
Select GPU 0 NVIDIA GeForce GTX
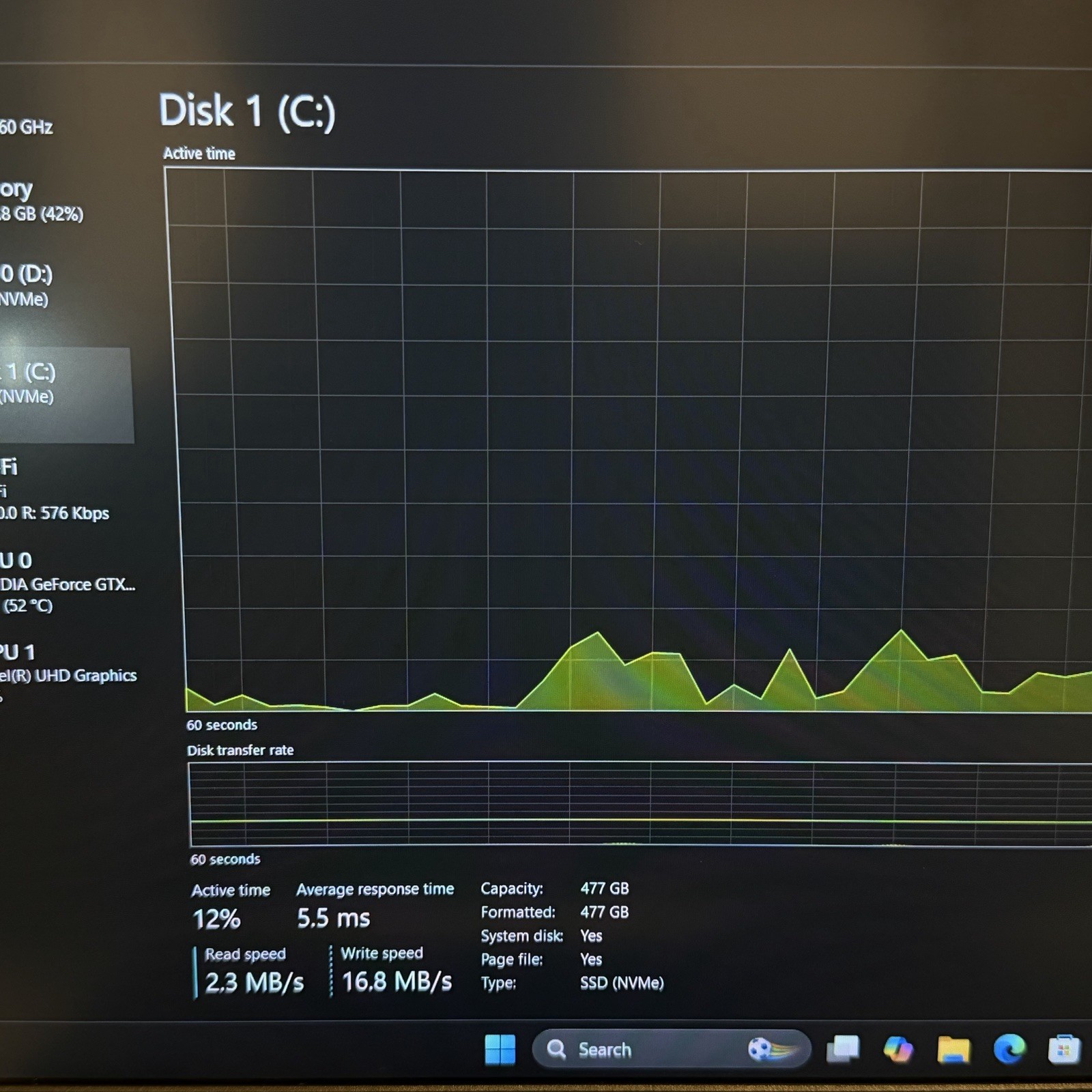pos(68,582)
